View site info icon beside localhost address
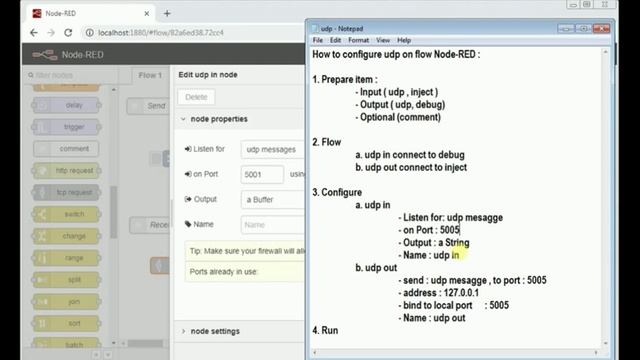 tap(89, 33)
